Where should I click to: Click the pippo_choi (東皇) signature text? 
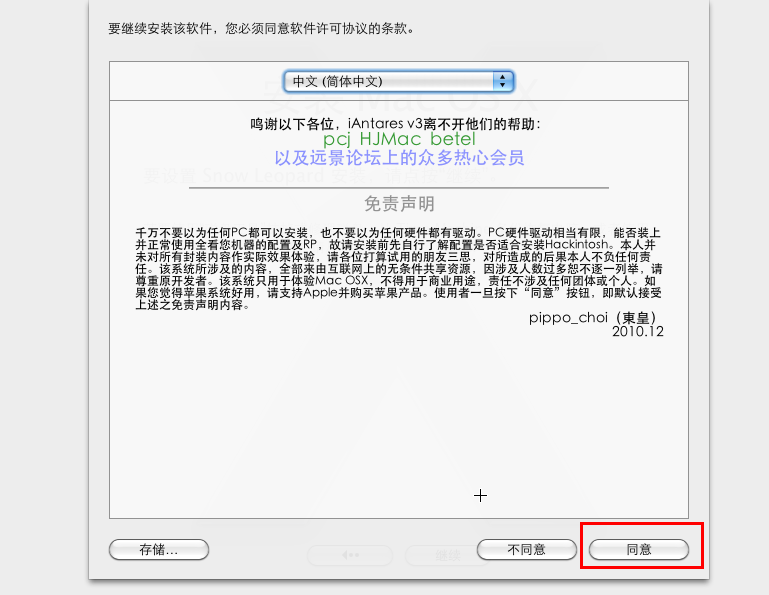(593, 318)
